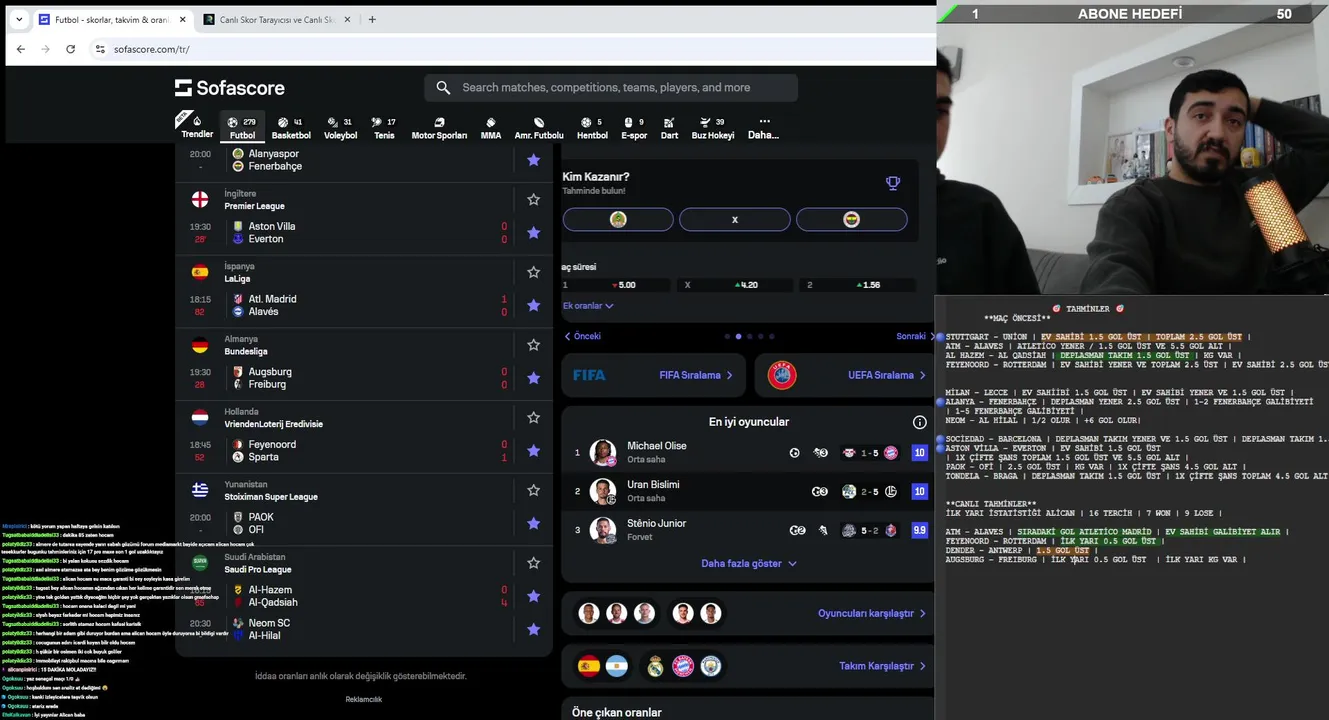Click the FIFA logo
1329x720 pixels.
click(x=589, y=375)
